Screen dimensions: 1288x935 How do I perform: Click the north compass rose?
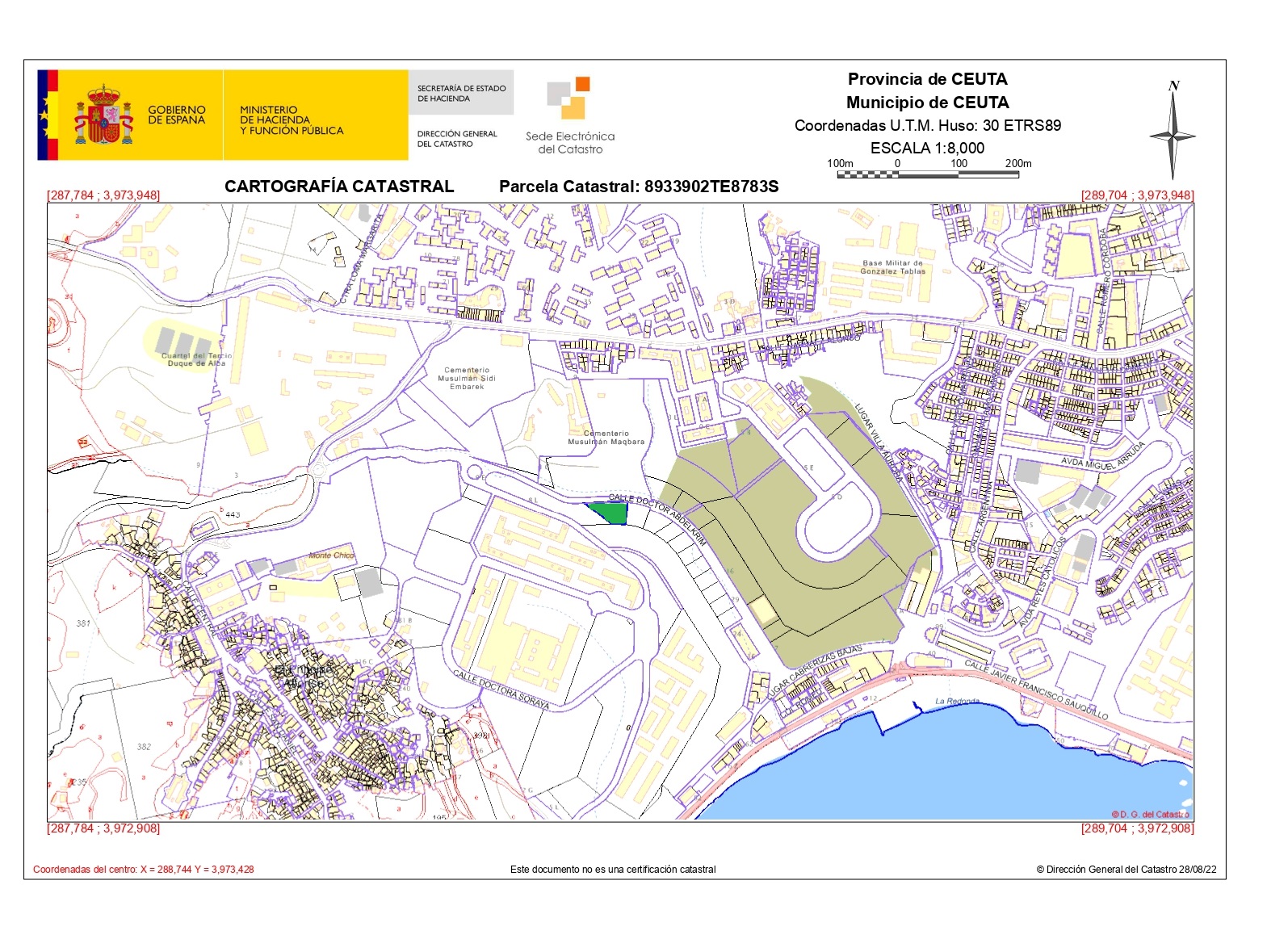point(1173,132)
